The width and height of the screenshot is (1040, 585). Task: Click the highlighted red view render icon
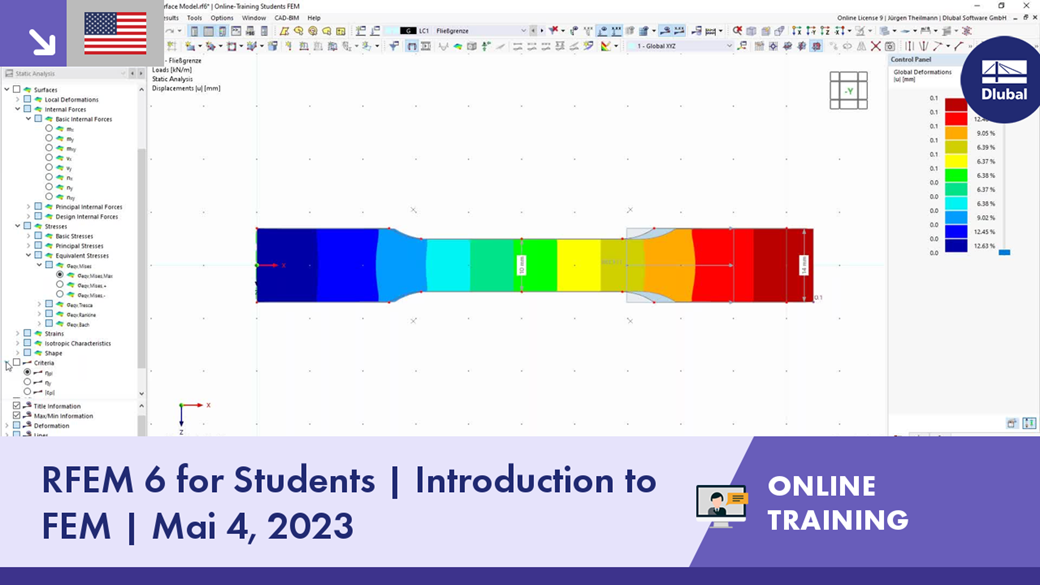(816, 46)
